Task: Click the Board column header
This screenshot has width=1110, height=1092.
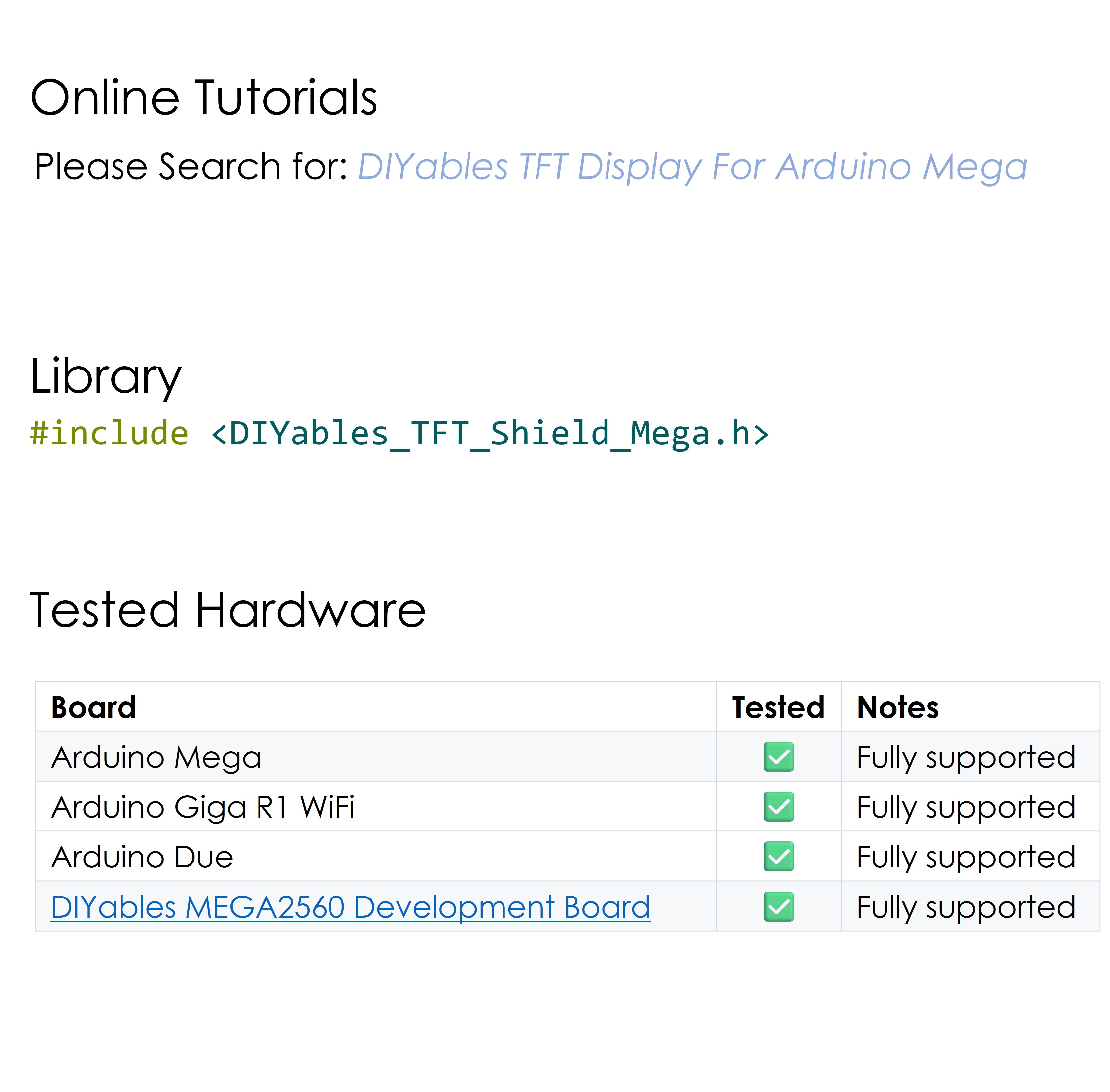Action: [93, 707]
